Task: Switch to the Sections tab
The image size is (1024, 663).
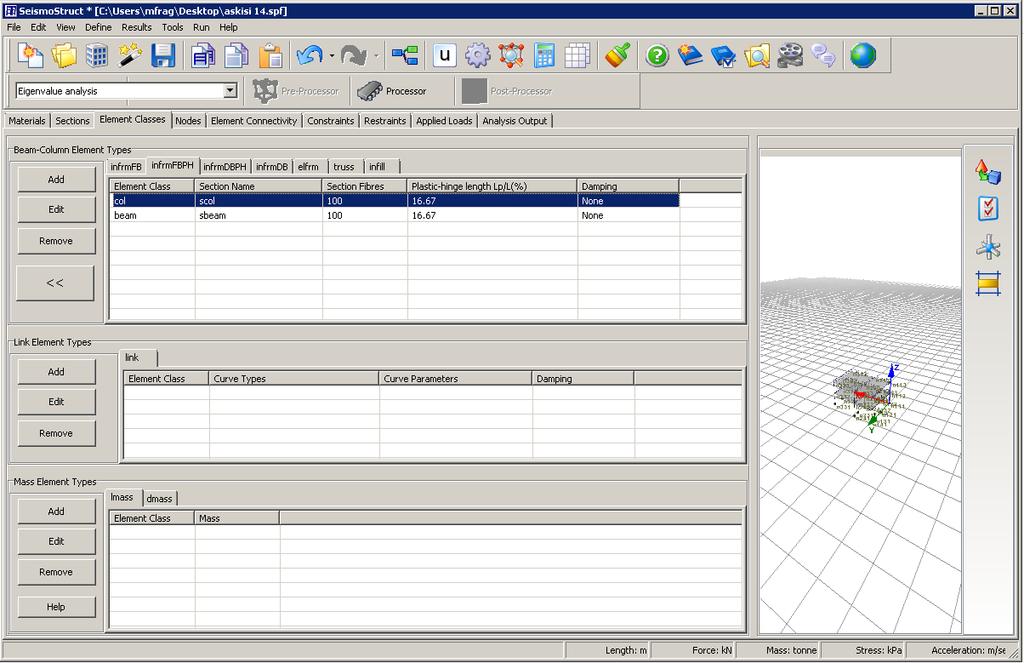Action: (72, 121)
